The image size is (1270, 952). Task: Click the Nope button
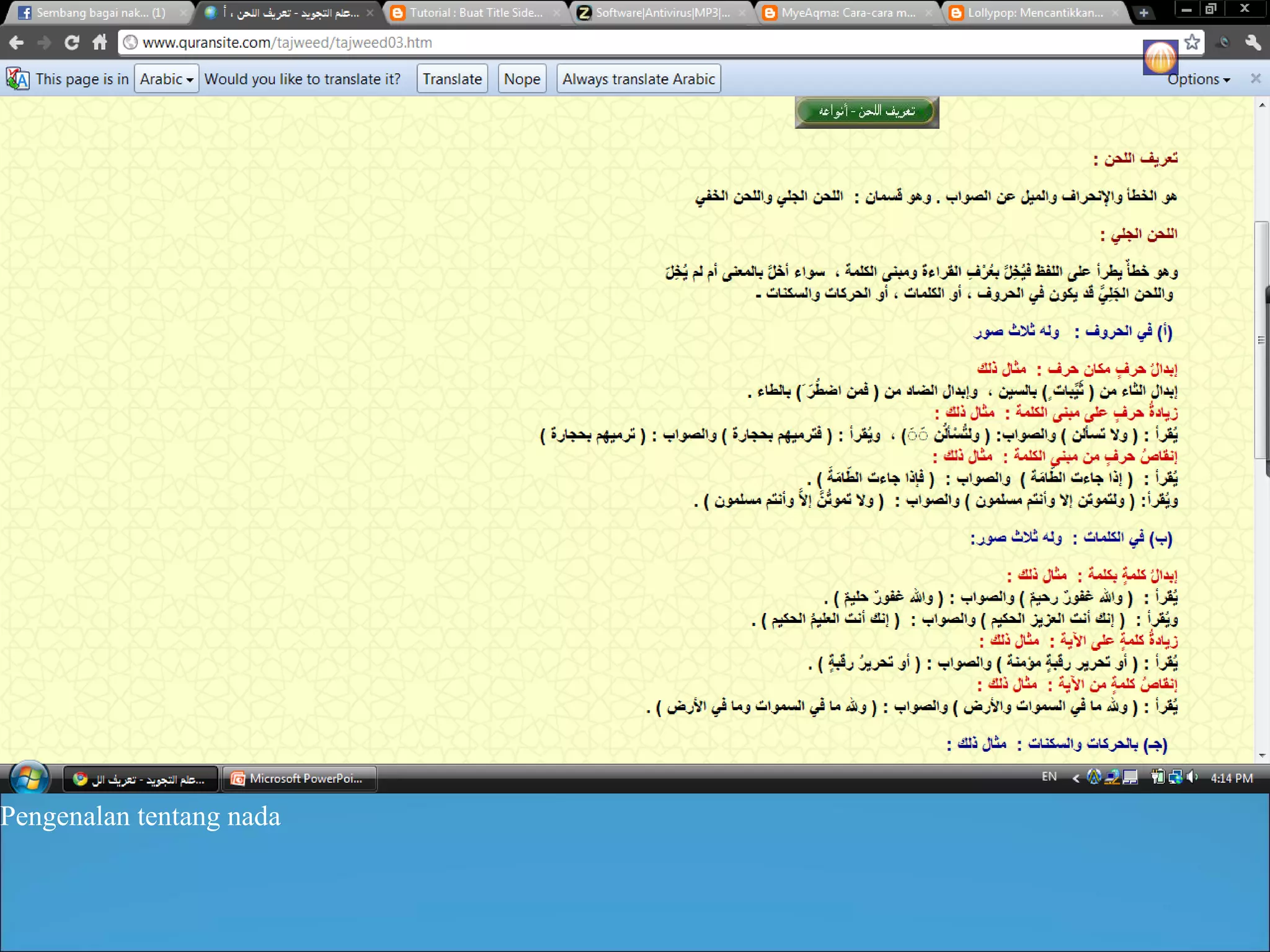pyautogui.click(x=522, y=79)
